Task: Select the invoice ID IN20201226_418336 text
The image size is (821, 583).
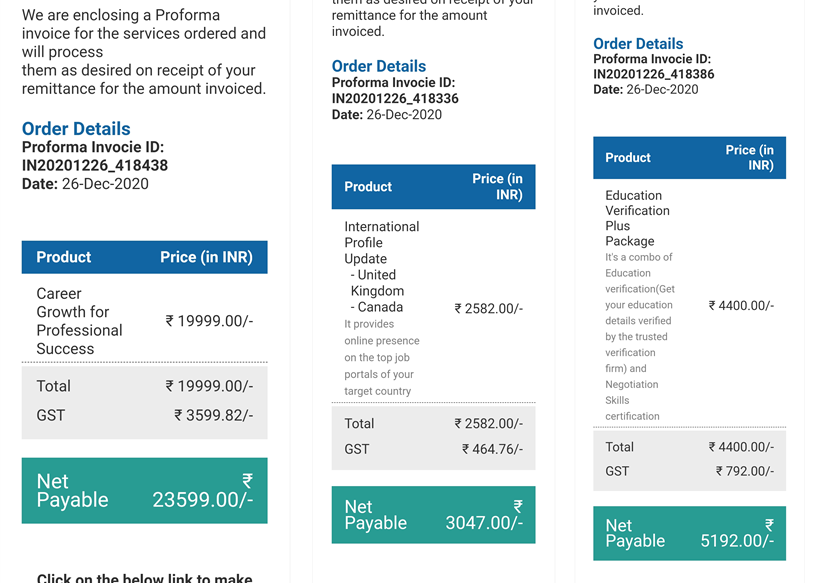Action: click(x=395, y=98)
